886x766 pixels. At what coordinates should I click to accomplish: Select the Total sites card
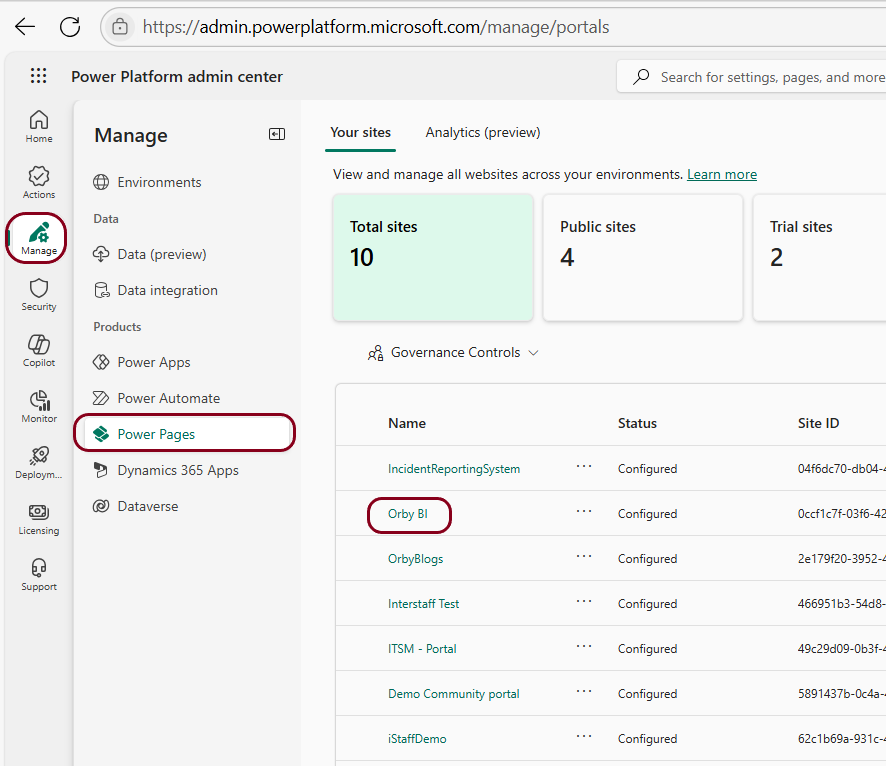click(x=433, y=258)
